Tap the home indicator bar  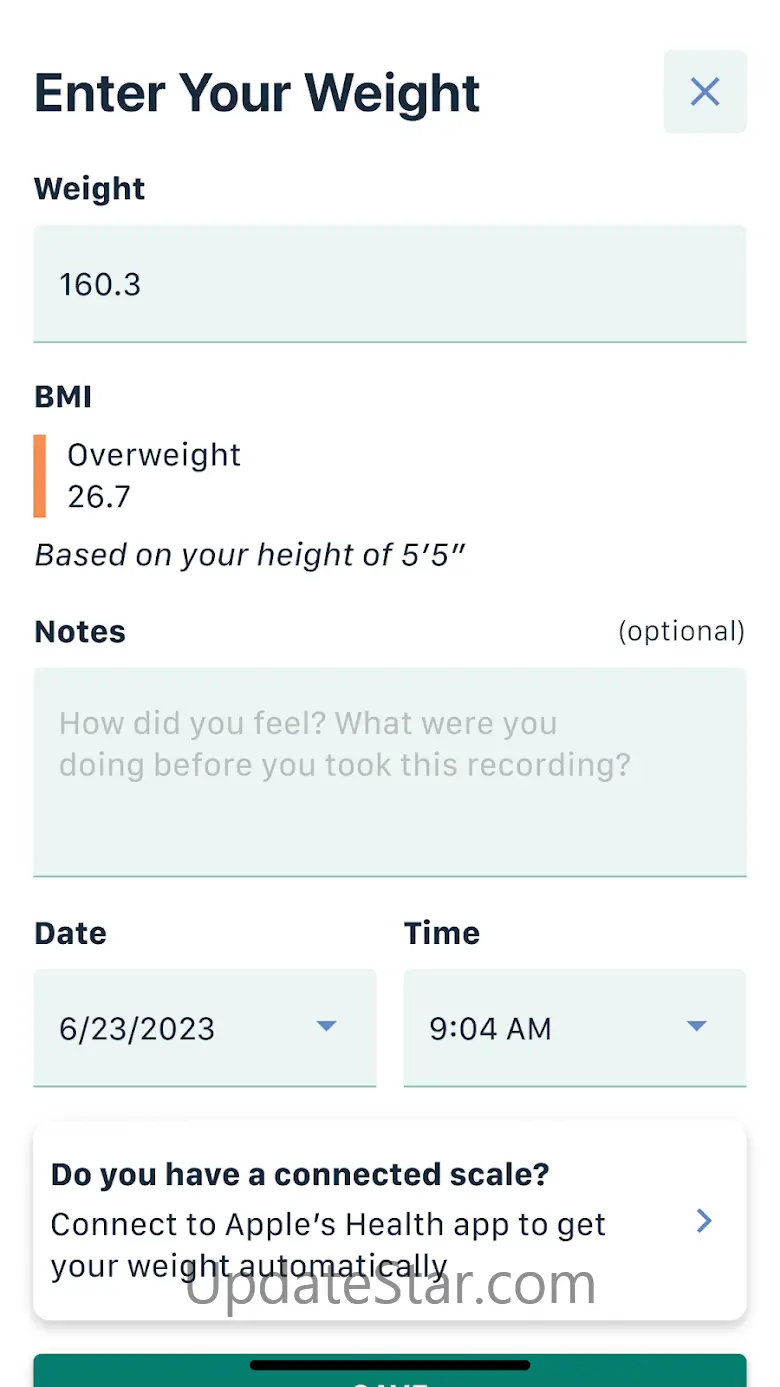click(x=389, y=1364)
